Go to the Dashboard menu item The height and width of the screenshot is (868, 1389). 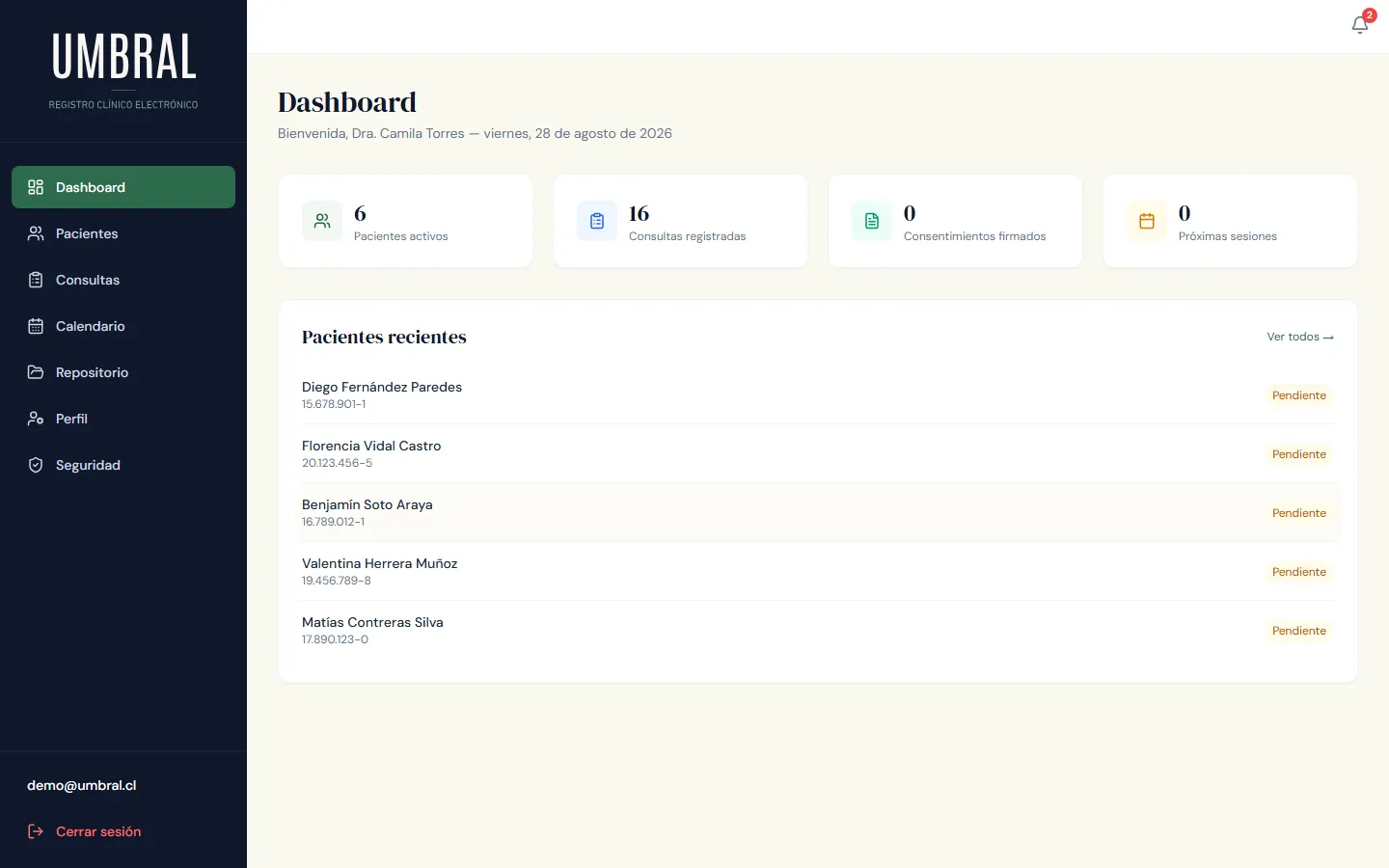point(123,187)
